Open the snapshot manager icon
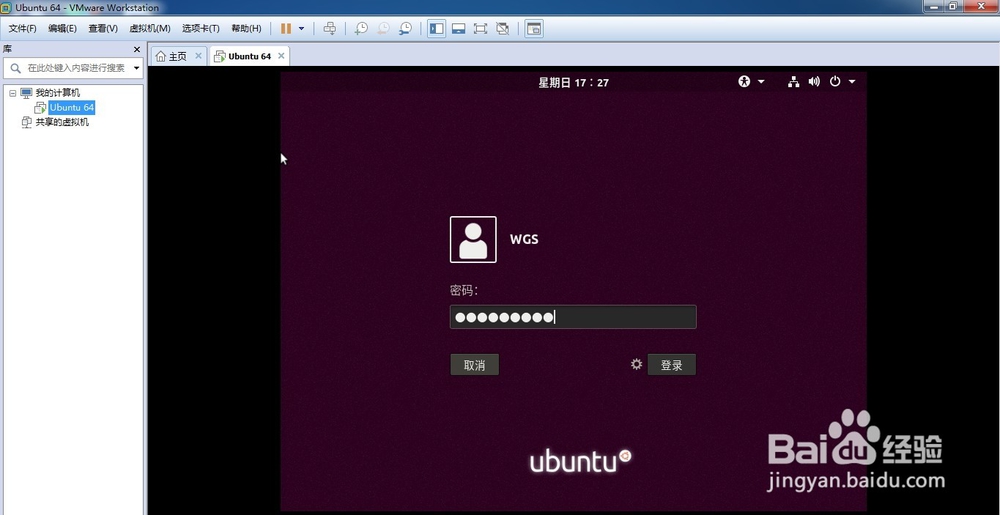1000x515 pixels. pos(405,29)
